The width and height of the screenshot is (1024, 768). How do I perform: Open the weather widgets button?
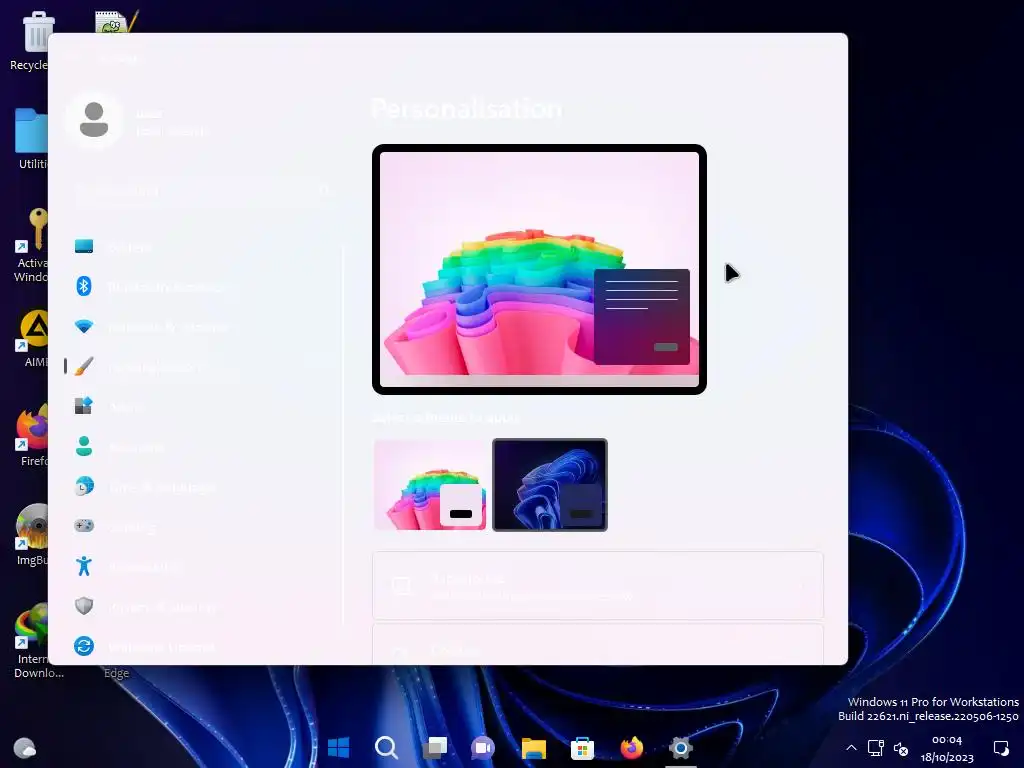[x=25, y=748]
